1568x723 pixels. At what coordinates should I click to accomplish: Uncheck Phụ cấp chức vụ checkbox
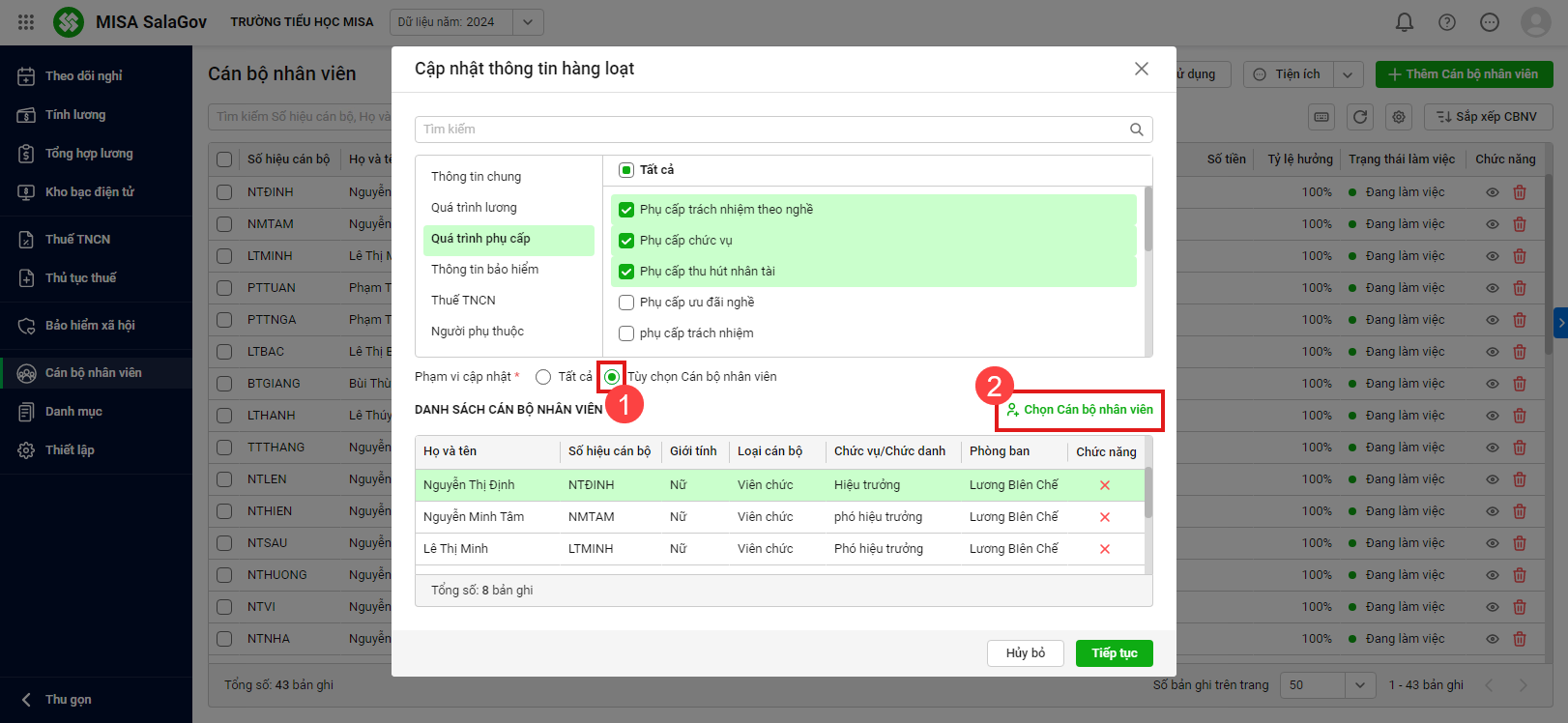tap(626, 241)
